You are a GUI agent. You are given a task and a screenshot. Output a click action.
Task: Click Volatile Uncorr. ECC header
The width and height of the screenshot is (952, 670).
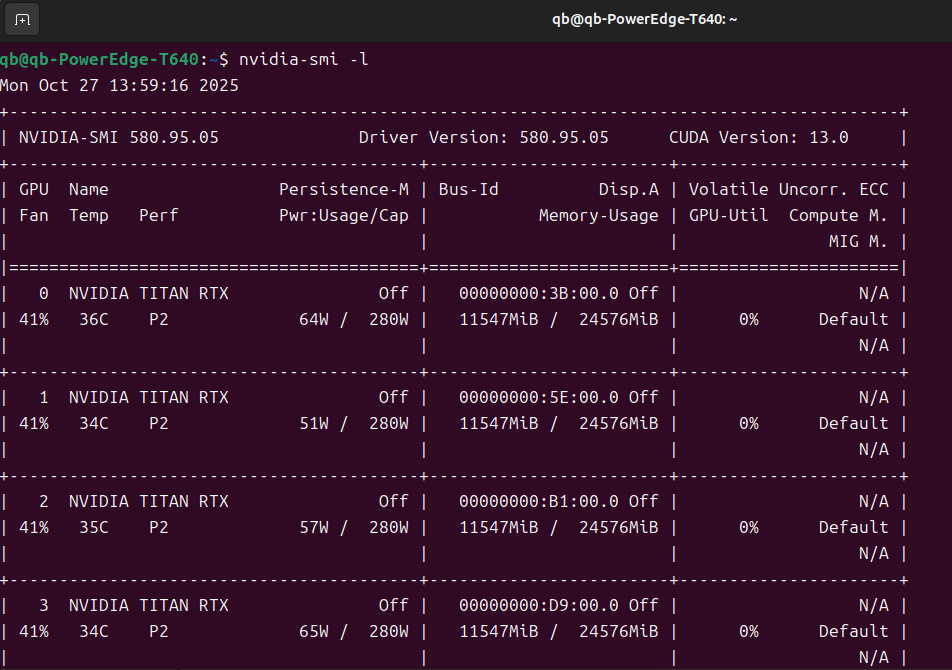(x=789, y=189)
